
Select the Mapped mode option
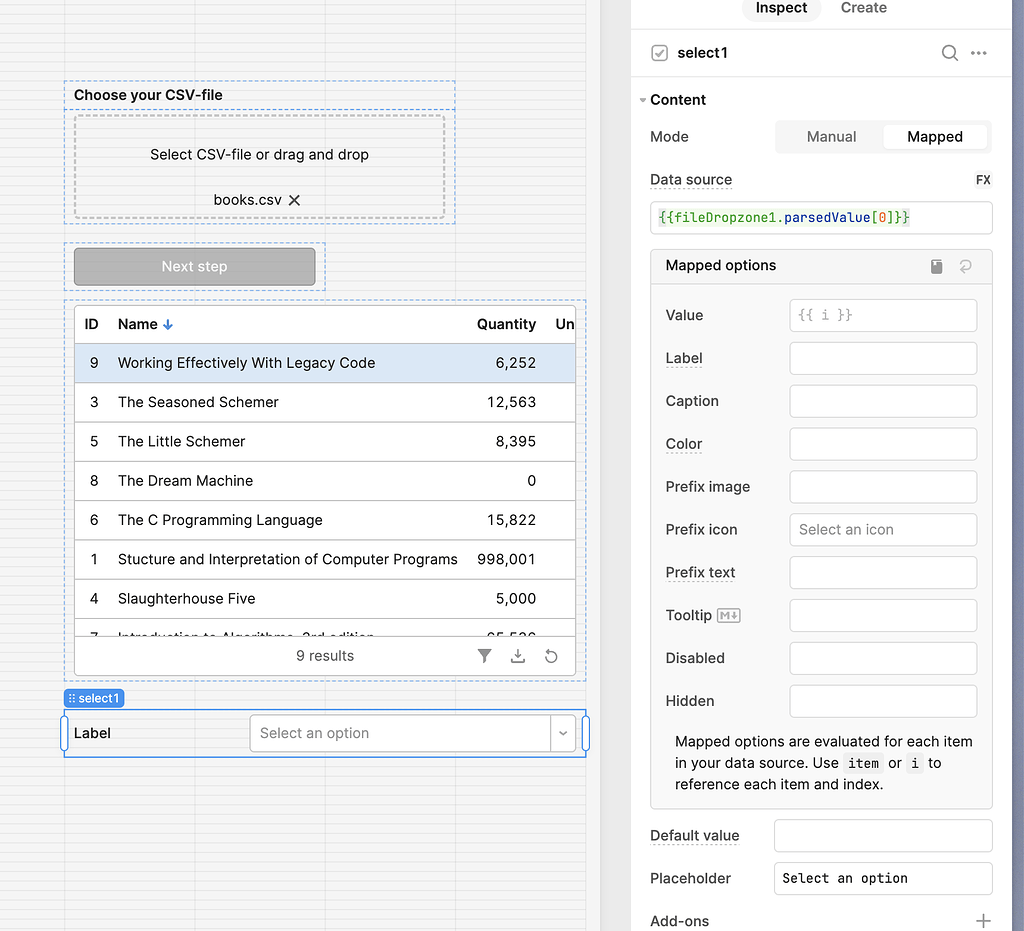(x=934, y=137)
